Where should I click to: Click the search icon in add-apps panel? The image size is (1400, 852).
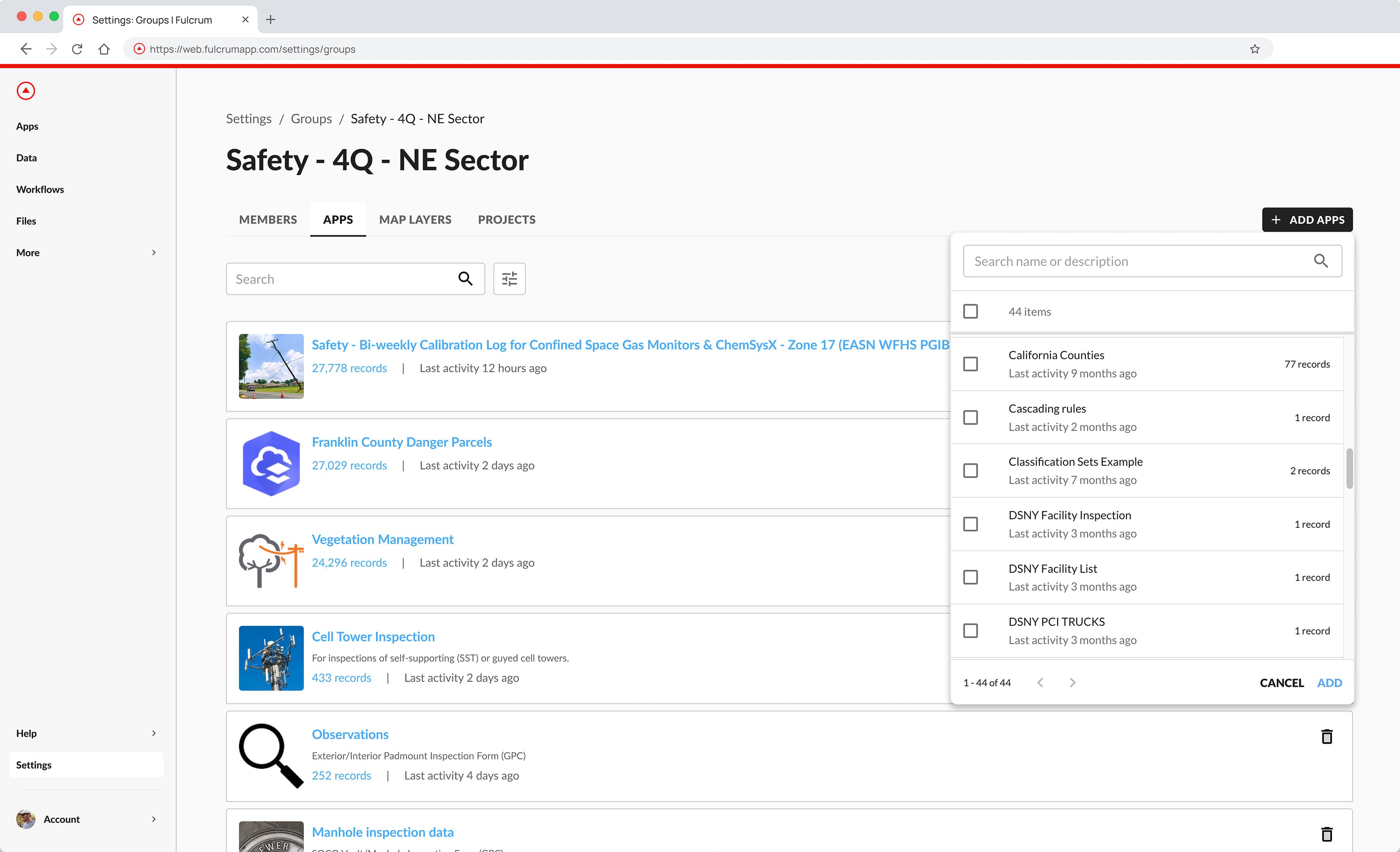click(x=1321, y=261)
